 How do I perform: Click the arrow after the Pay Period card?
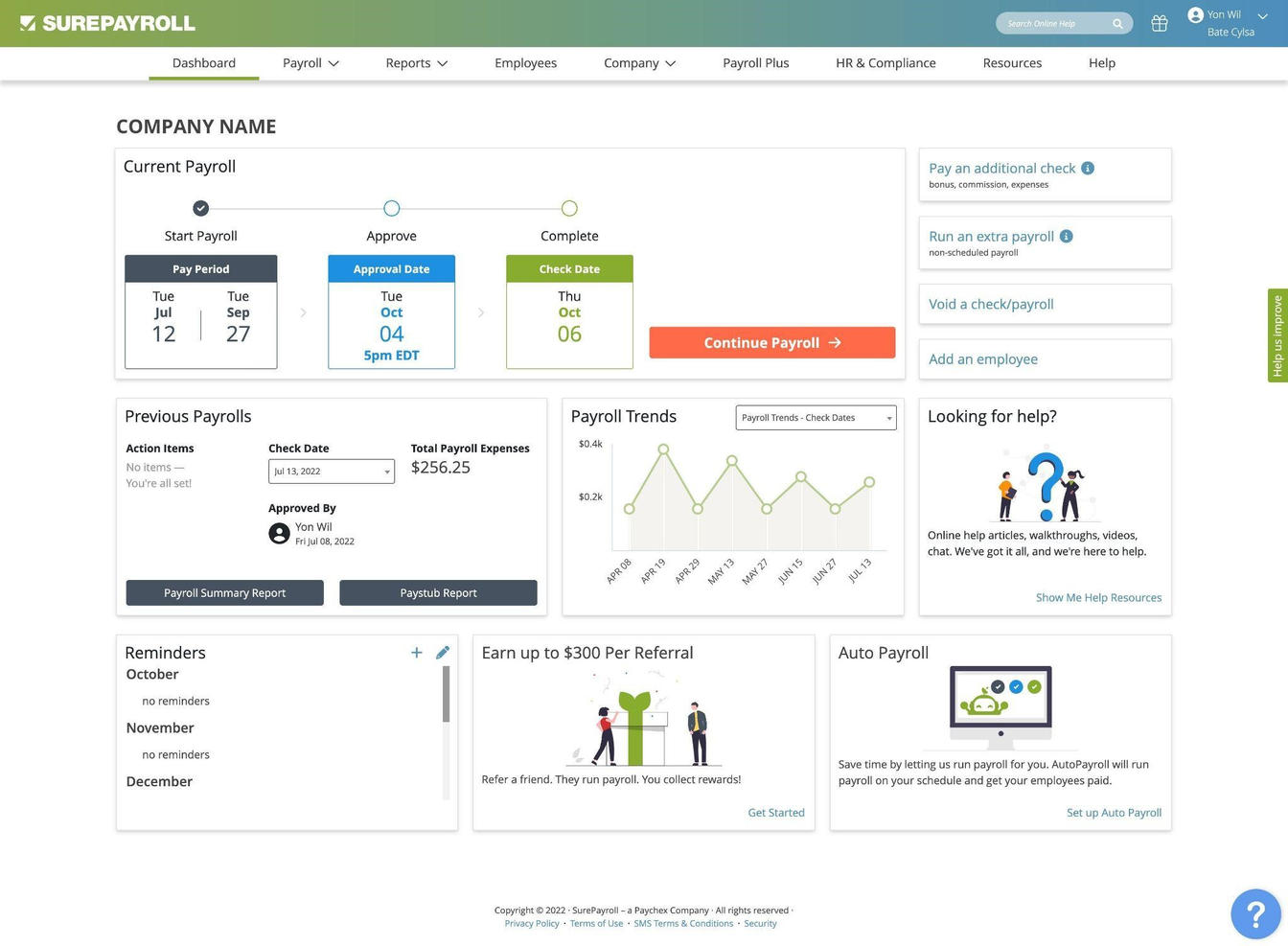click(x=303, y=312)
